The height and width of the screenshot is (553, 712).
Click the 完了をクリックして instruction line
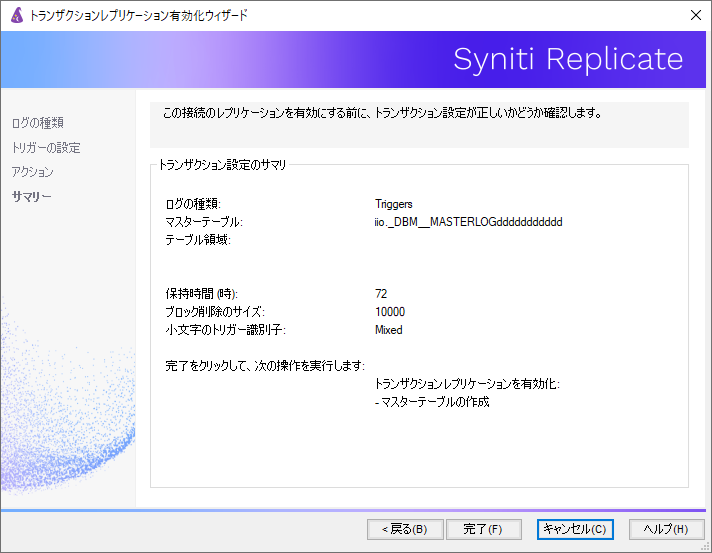point(265,366)
